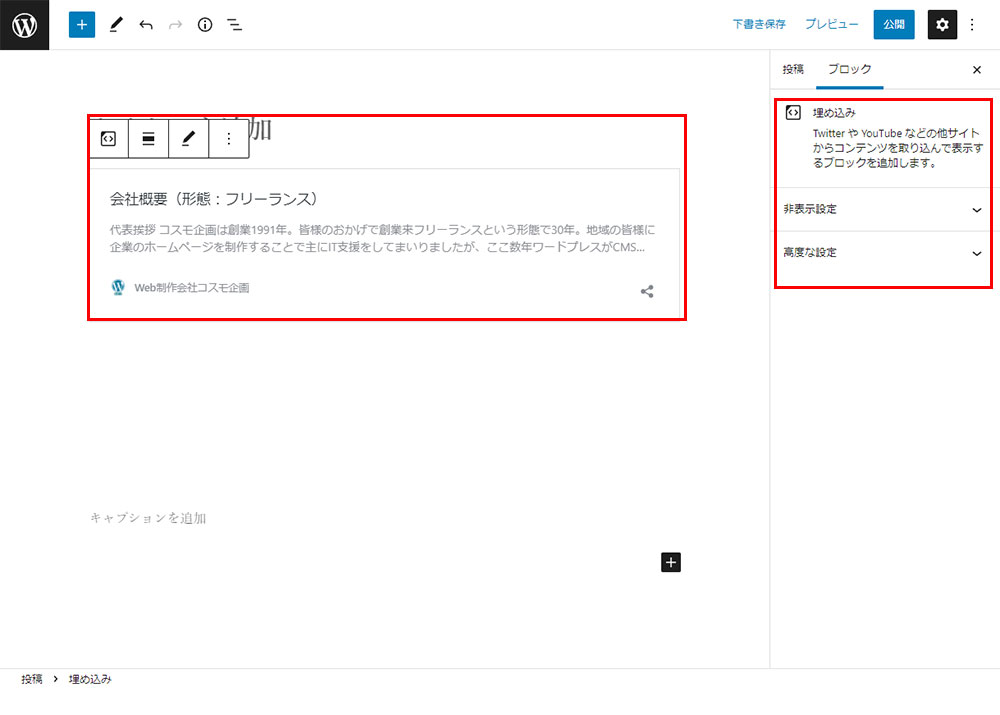Switch to the 投稿 tab in sidebar
The width and height of the screenshot is (1000, 715).
[x=793, y=70]
